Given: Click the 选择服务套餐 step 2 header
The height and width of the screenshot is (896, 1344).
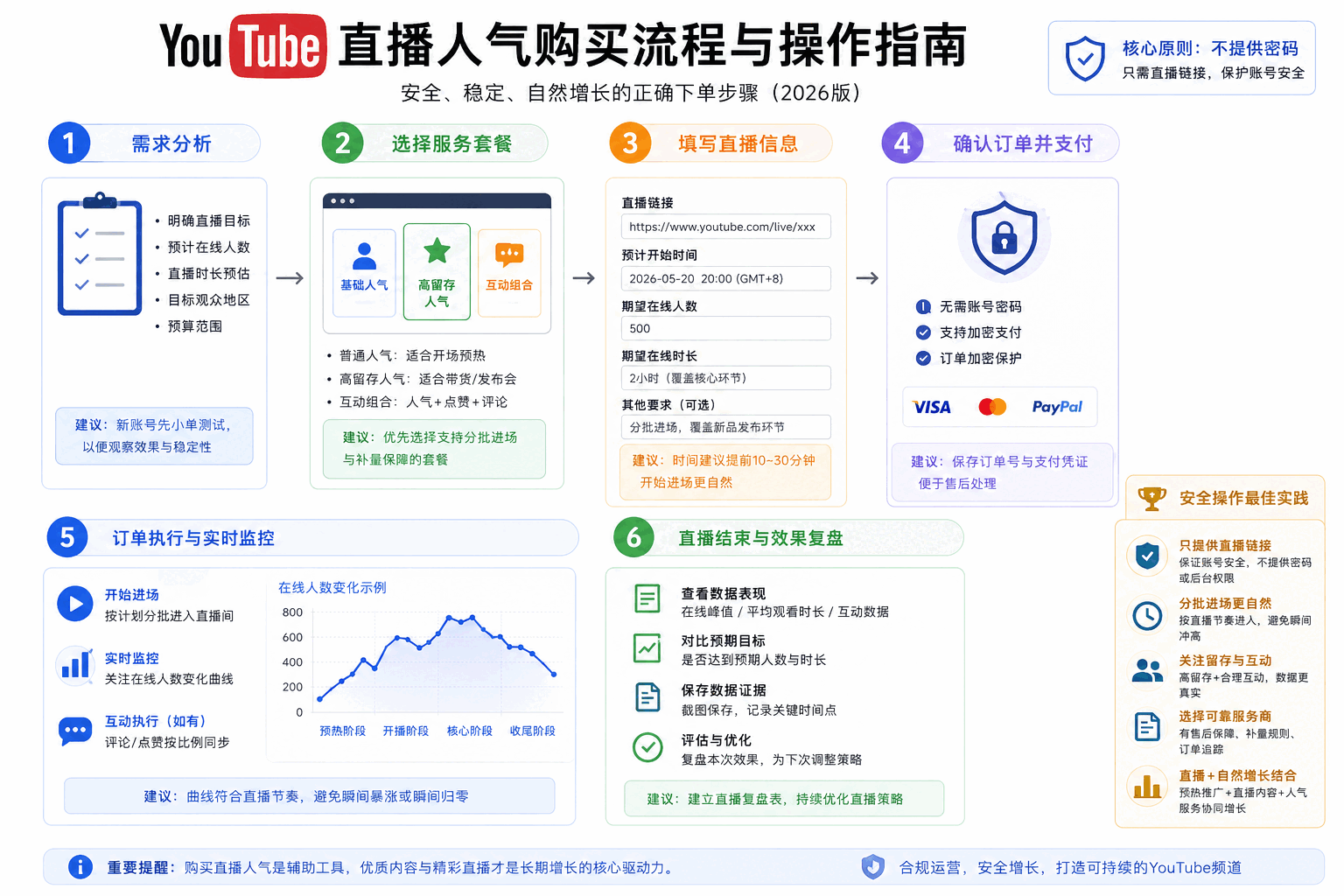Looking at the screenshot, I should (434, 143).
